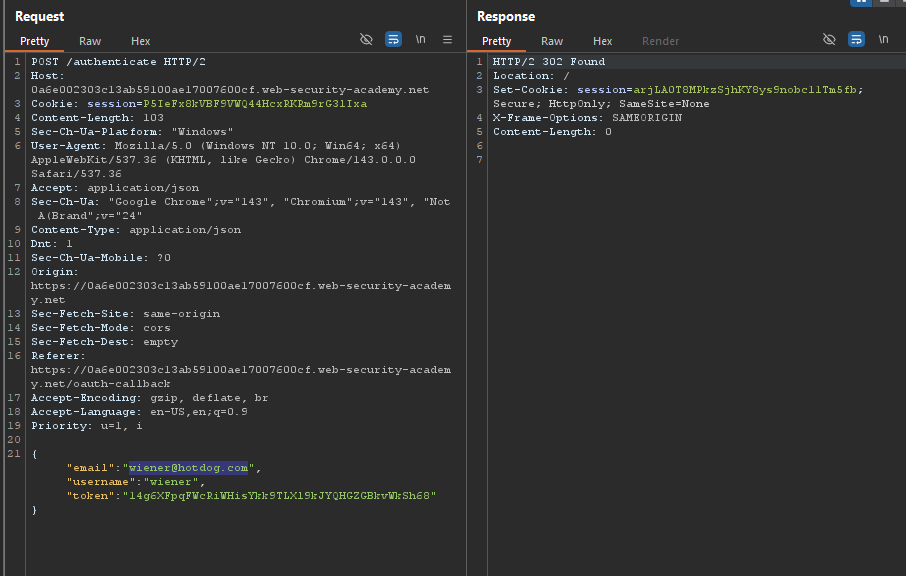Image resolution: width=906 pixels, height=576 pixels.
Task: Toggle show newline characters in Request pane
Action: click(x=421, y=39)
